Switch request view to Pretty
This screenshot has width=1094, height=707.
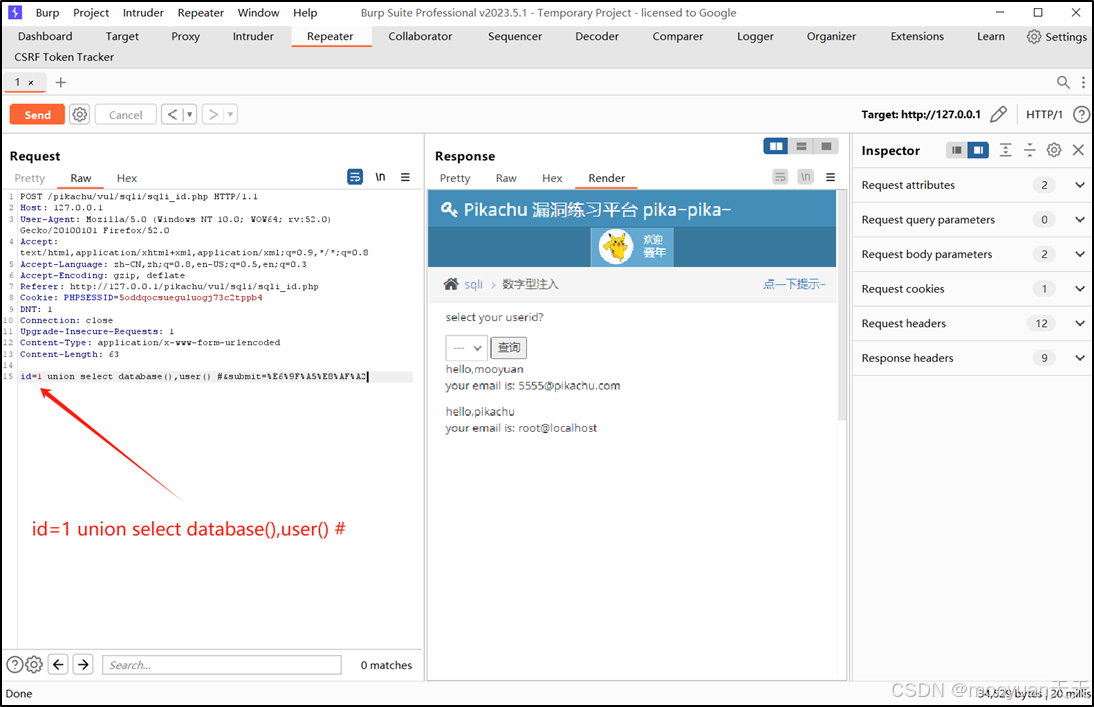tap(29, 178)
